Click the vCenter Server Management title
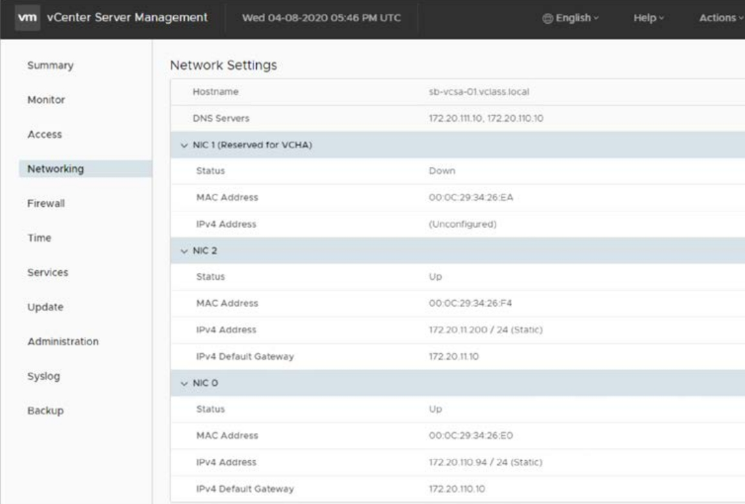 point(127,18)
